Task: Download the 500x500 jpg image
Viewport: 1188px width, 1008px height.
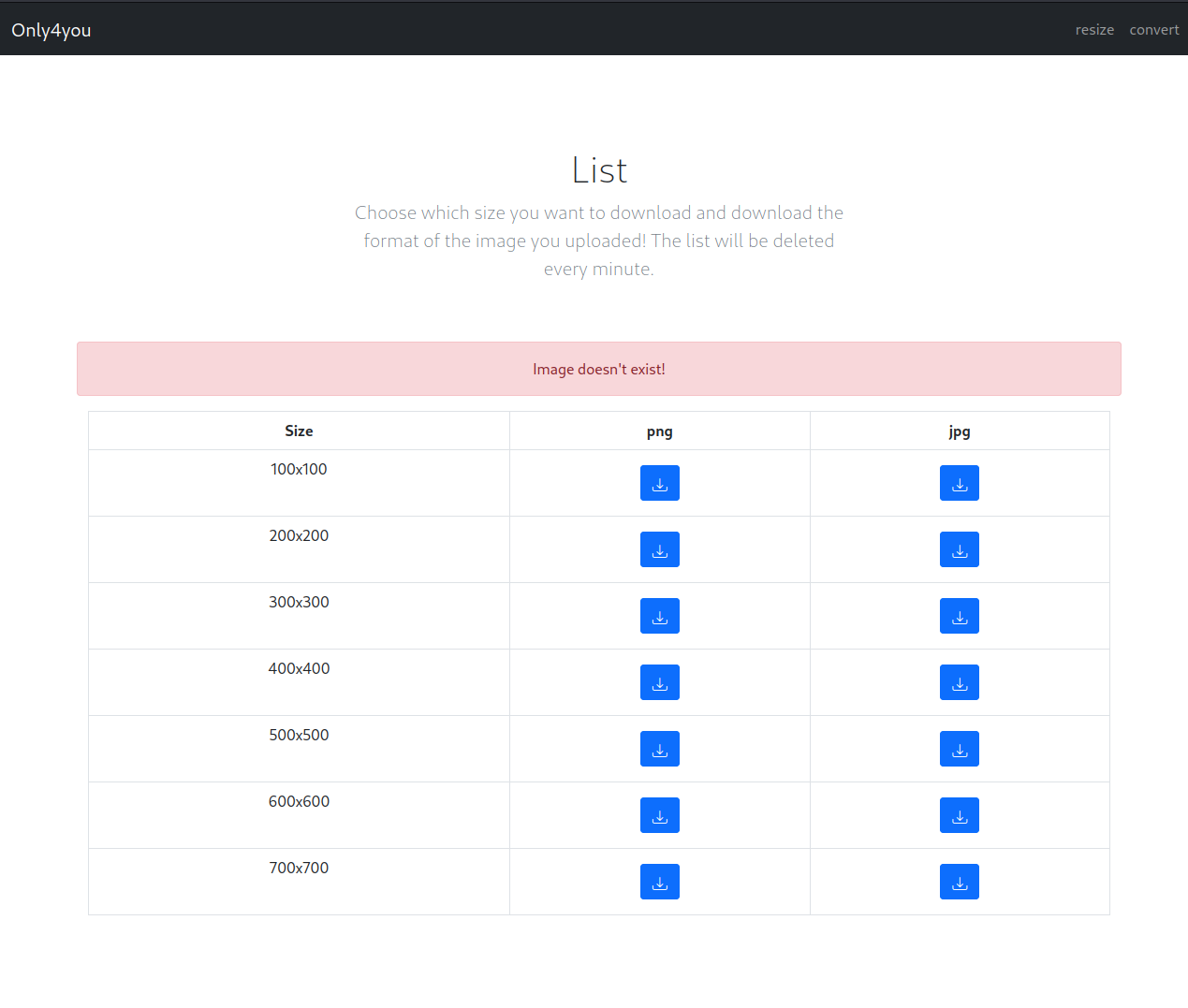Action: 960,749
